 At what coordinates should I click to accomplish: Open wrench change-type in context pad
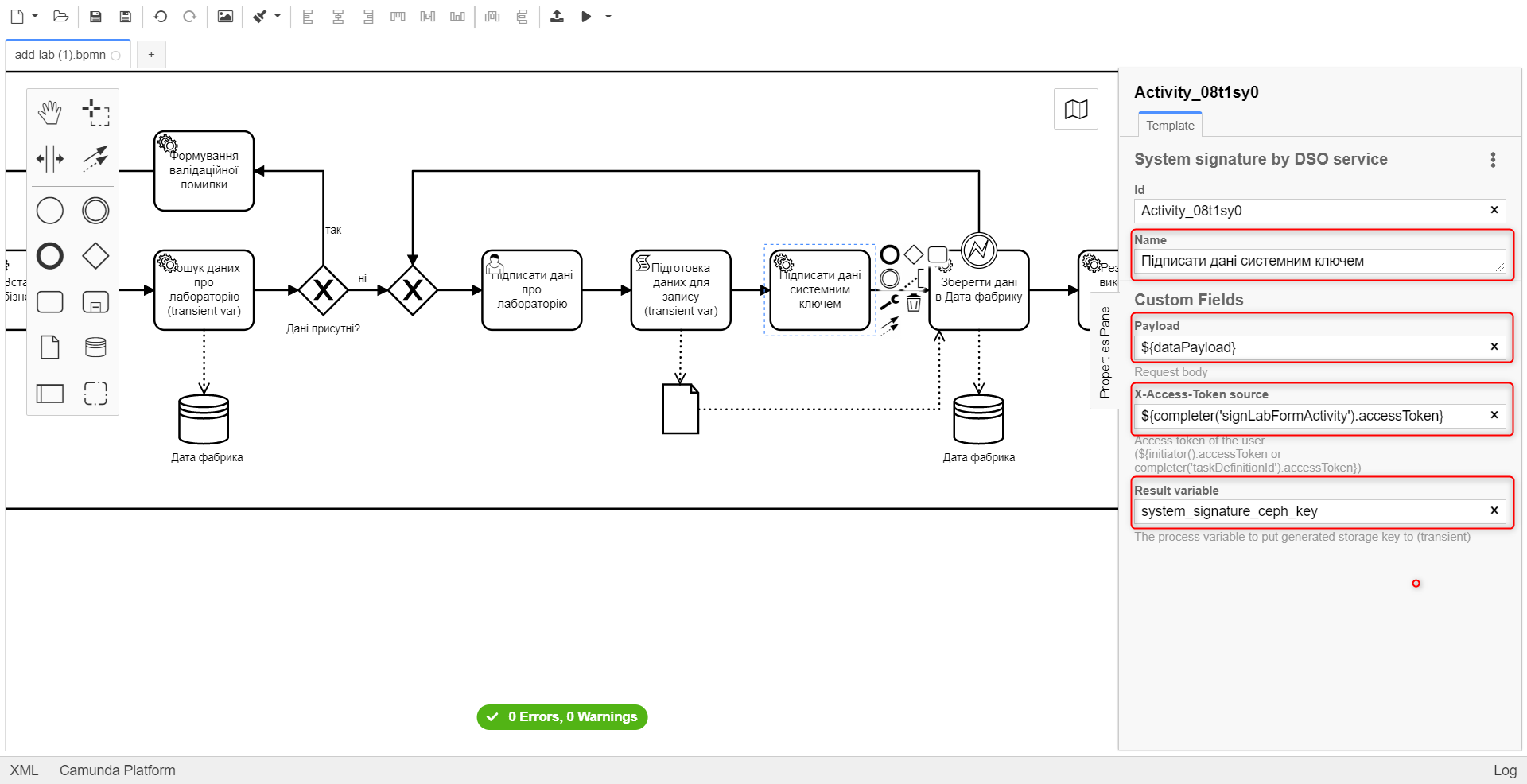point(890,302)
